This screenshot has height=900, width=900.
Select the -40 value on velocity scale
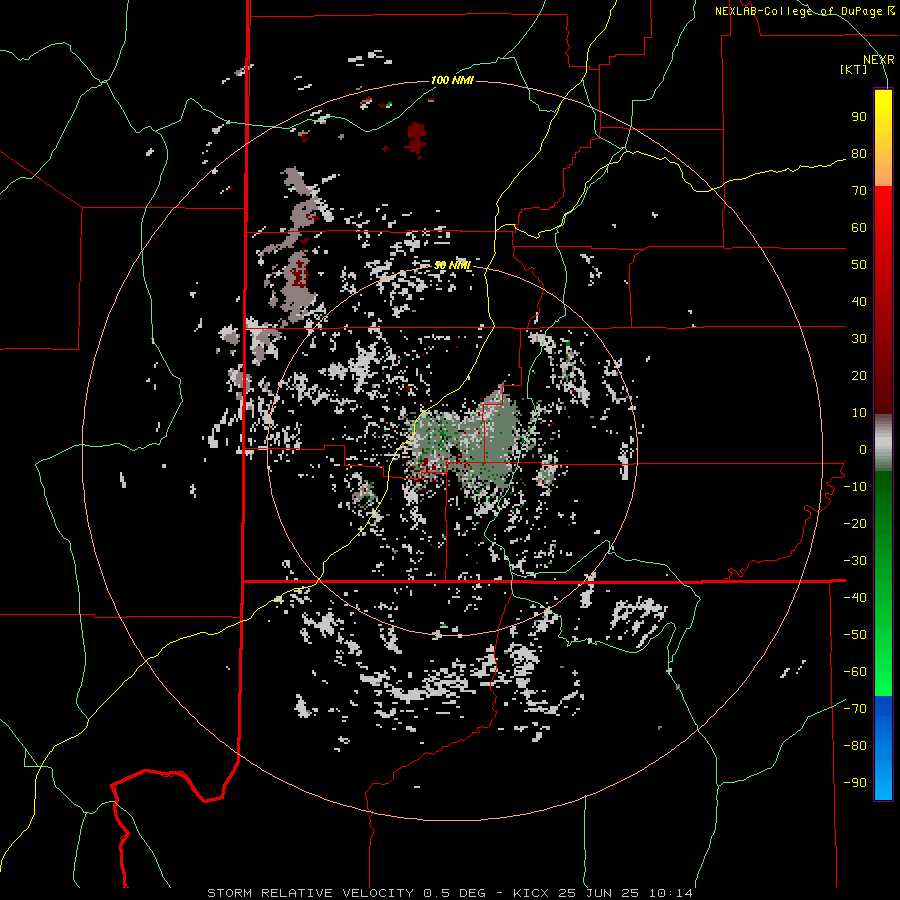click(855, 598)
